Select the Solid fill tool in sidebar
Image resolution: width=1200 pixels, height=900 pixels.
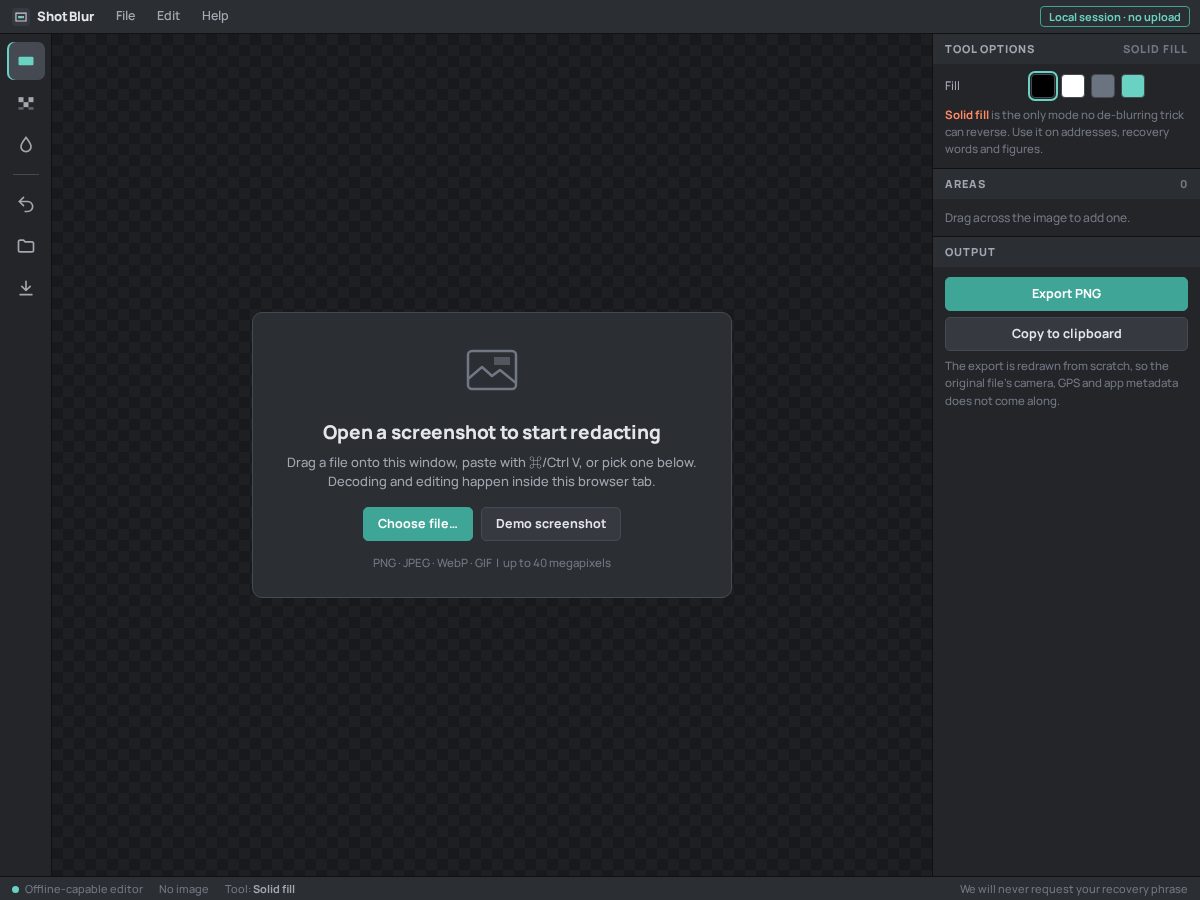(26, 61)
